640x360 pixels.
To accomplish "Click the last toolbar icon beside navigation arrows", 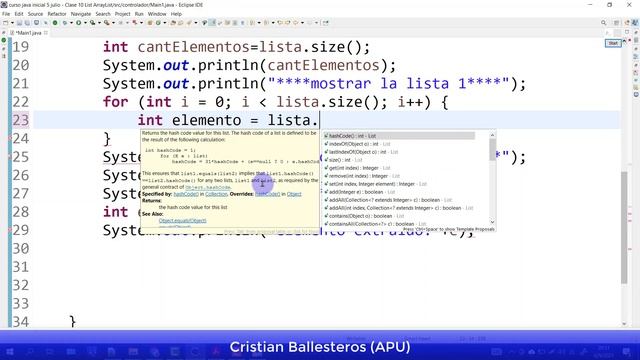I will (x=326, y=23).
